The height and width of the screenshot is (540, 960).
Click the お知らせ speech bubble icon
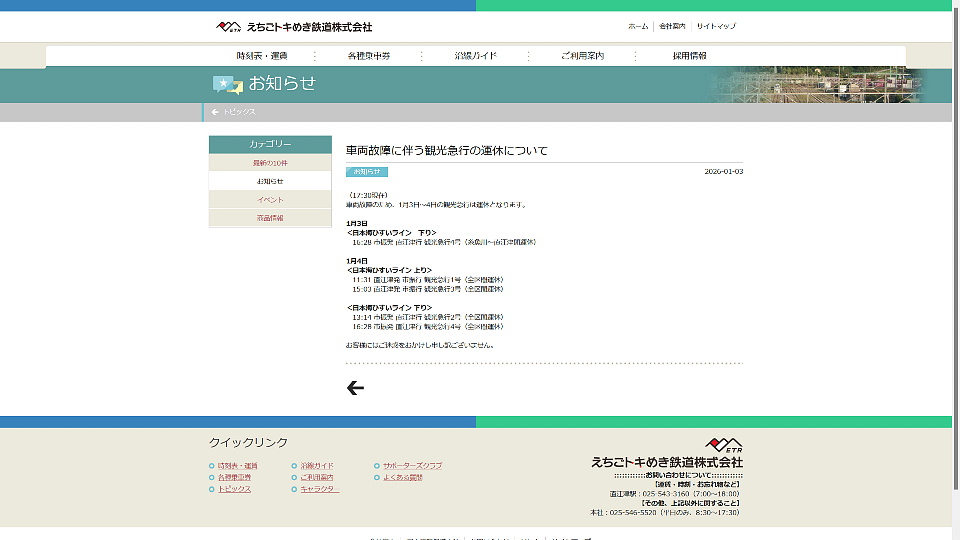[x=227, y=85]
